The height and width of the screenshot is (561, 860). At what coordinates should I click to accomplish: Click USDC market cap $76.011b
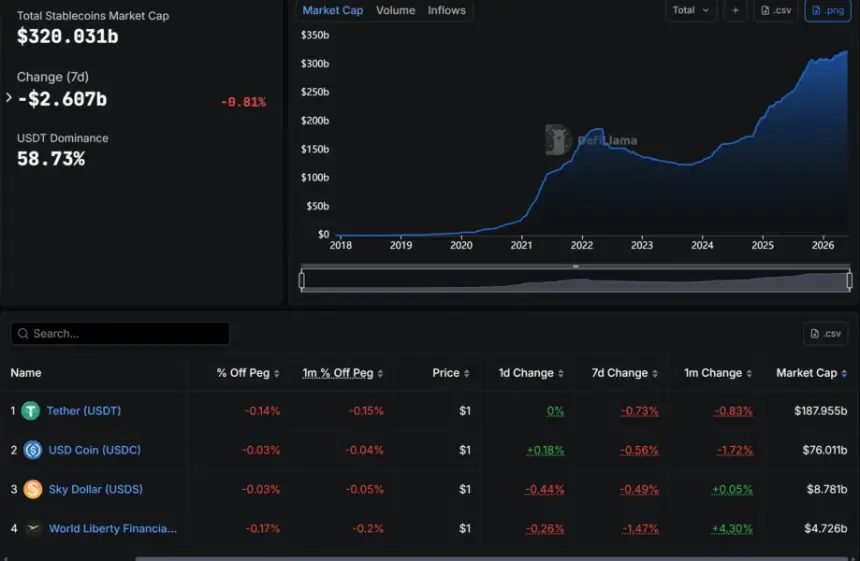click(x=825, y=450)
